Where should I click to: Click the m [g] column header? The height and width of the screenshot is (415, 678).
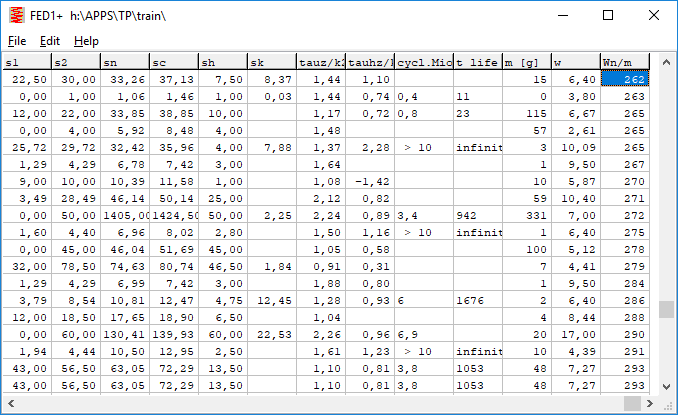[x=526, y=63]
